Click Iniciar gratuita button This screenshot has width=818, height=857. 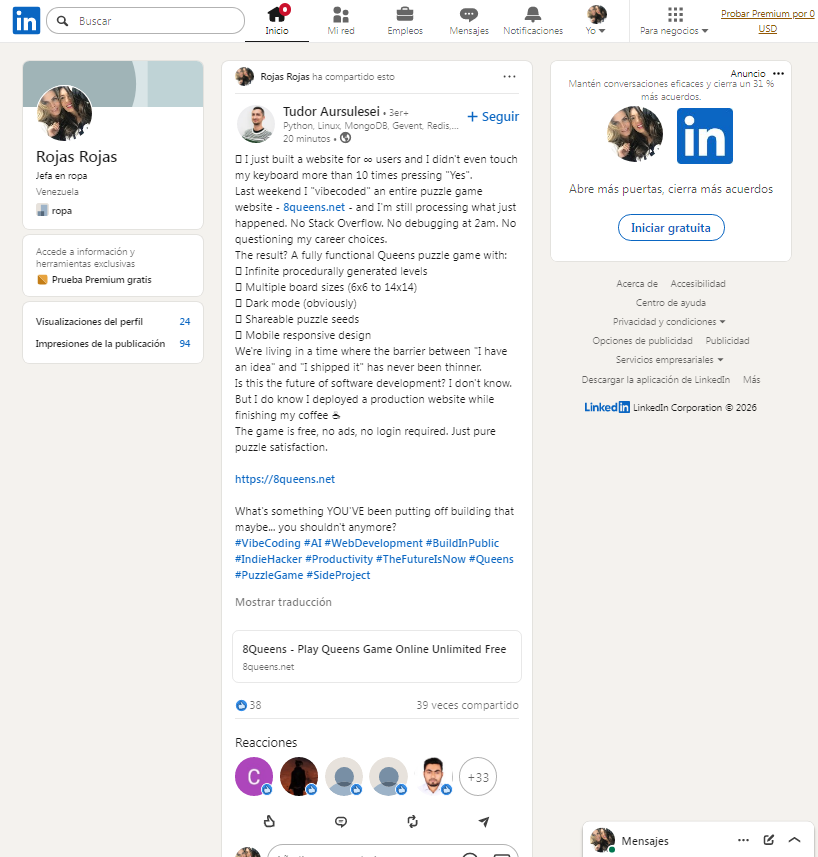(671, 227)
